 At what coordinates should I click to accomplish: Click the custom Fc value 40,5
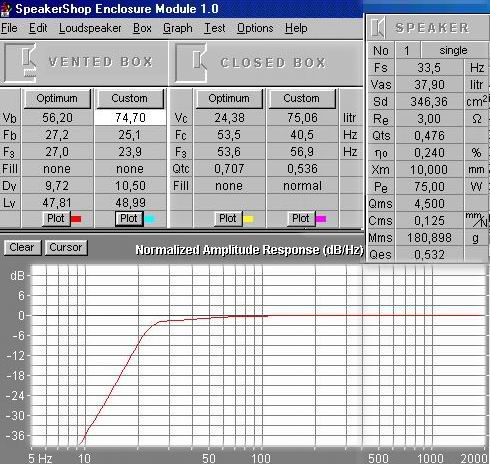[302, 135]
